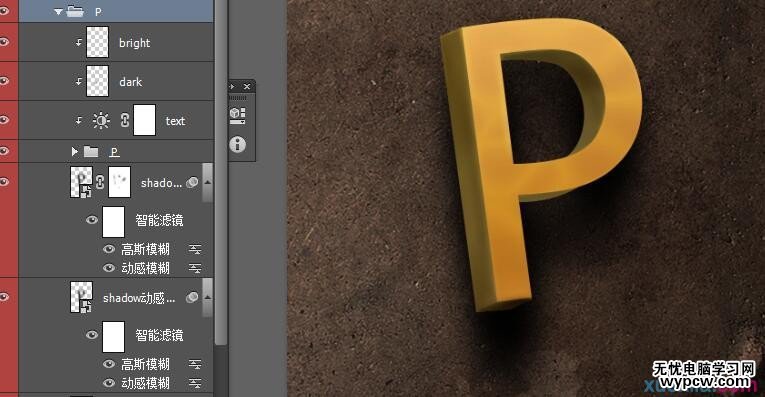
Task: Toggle 高斯模糊 visibility under shadow动感 layer
Action: 109,364
